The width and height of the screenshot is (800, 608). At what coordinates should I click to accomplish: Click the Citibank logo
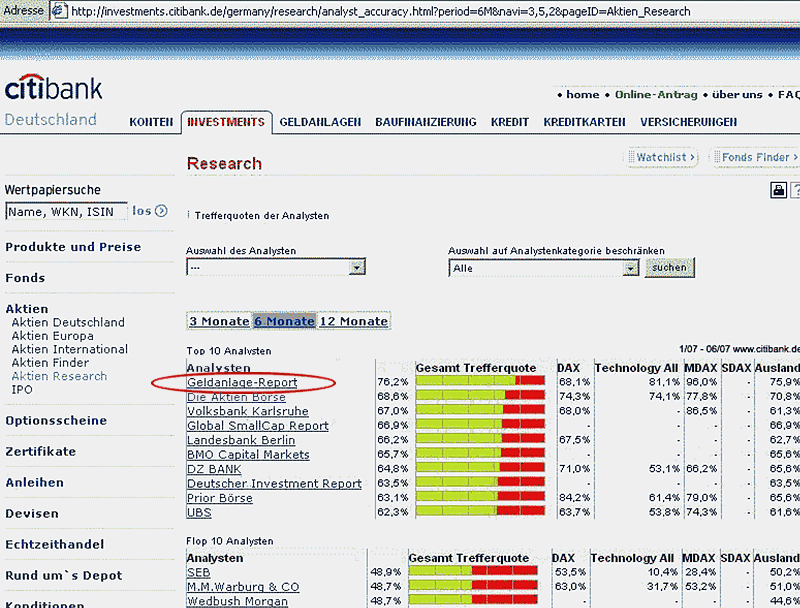point(54,88)
